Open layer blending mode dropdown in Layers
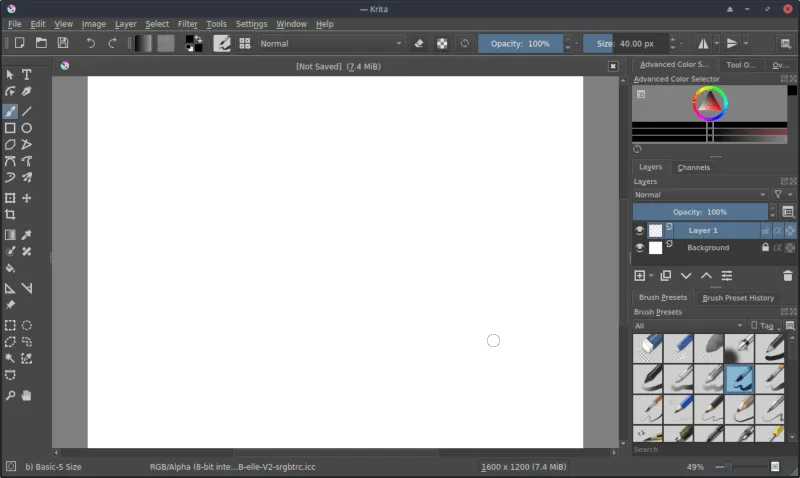This screenshot has height=478, width=800. (700, 195)
